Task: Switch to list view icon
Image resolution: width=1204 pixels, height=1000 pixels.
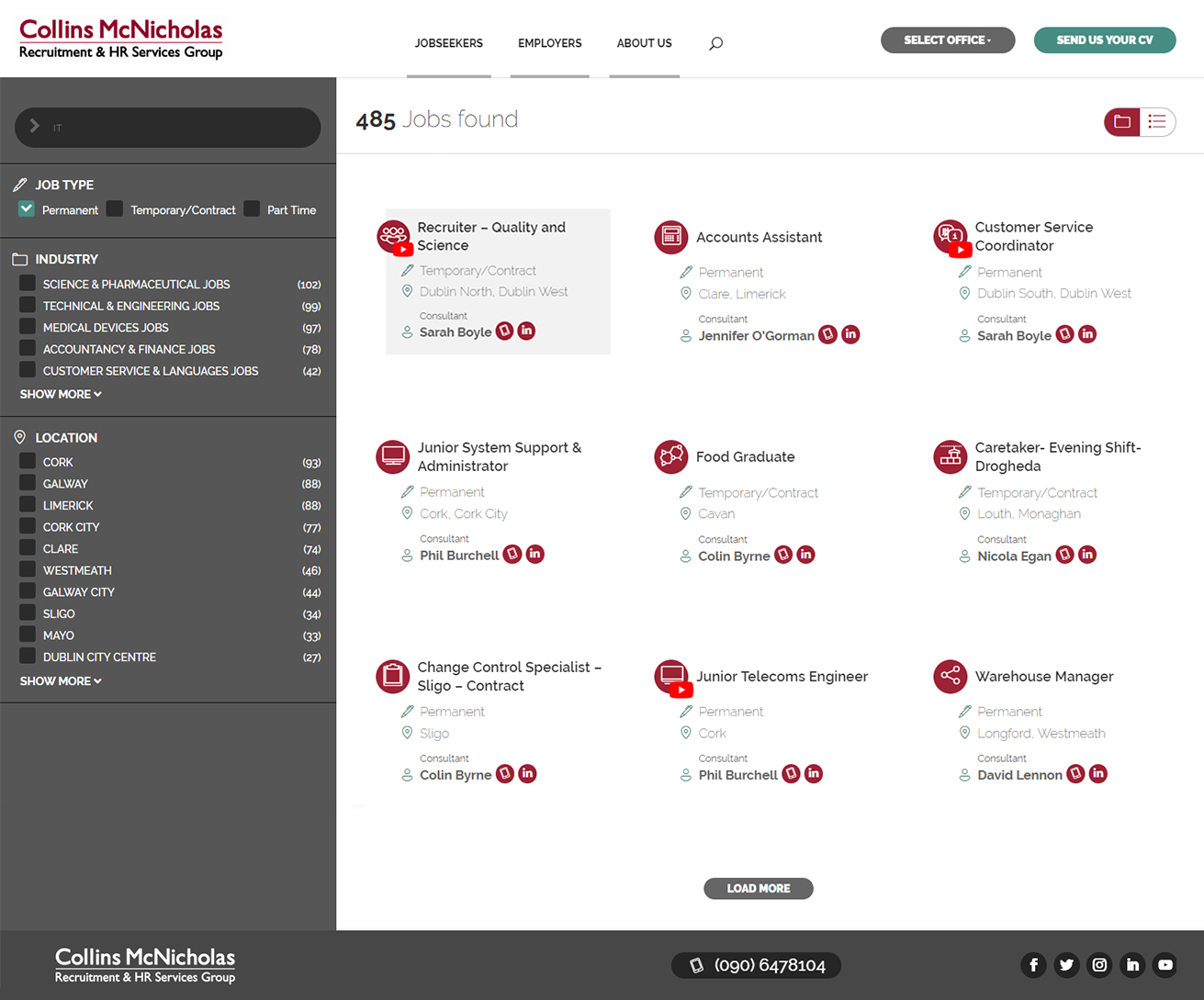Action: click(1157, 122)
